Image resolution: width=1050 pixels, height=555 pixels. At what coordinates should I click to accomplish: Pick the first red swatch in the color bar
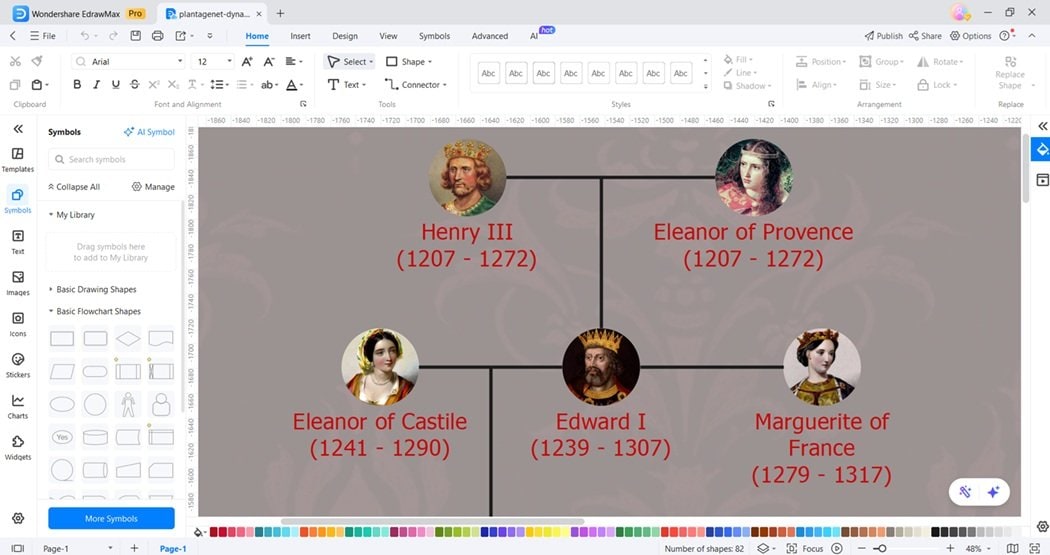[214, 532]
